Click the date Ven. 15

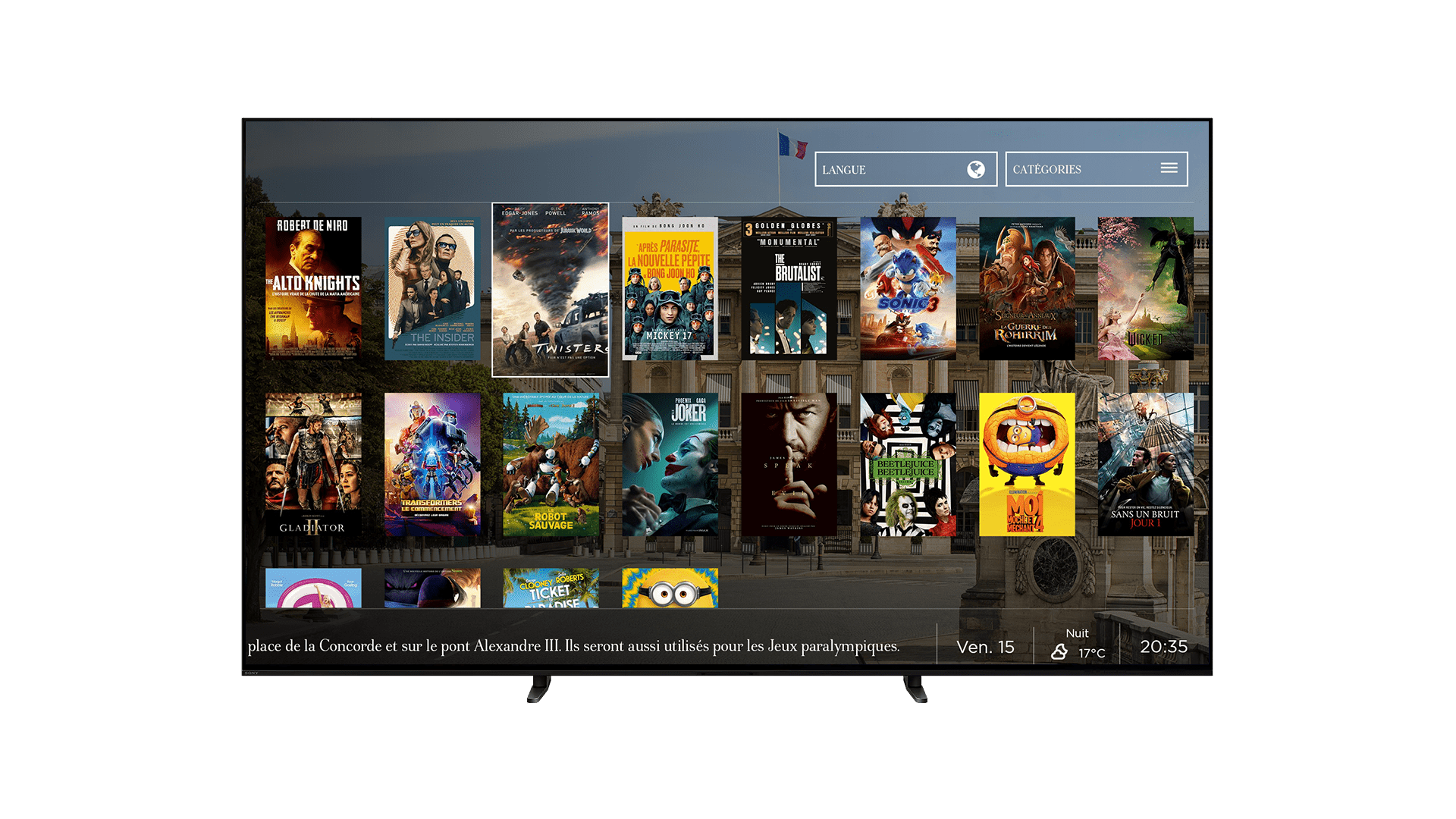(x=985, y=647)
